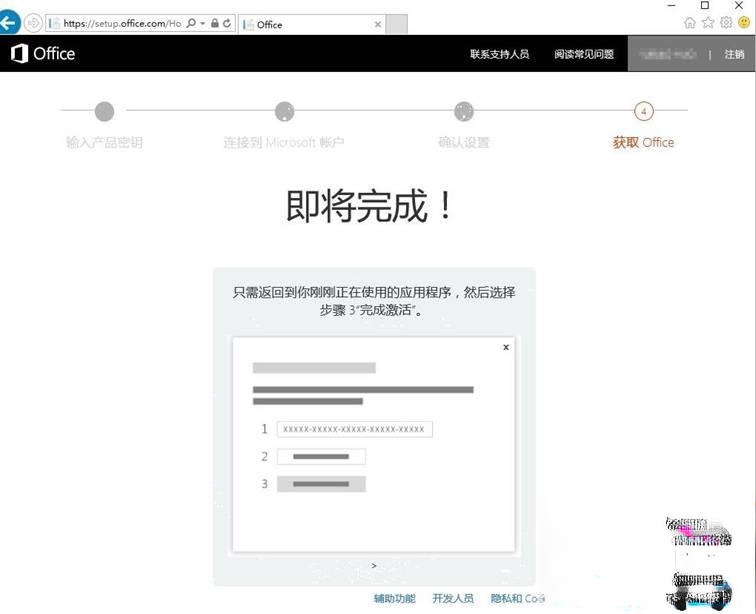Image resolution: width=756 pixels, height=614 pixels.
Task: Close the illustrated dialog with its x
Action: click(506, 347)
